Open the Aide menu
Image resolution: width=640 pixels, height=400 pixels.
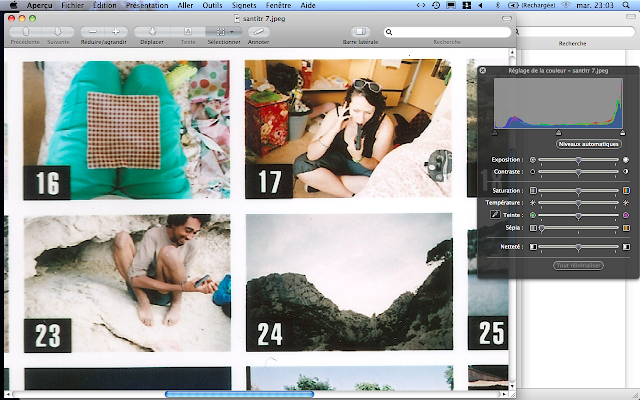308,5
